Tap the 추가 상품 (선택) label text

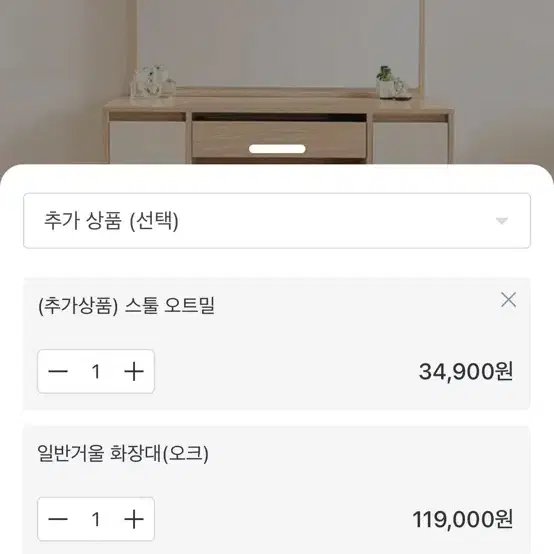coord(111,221)
